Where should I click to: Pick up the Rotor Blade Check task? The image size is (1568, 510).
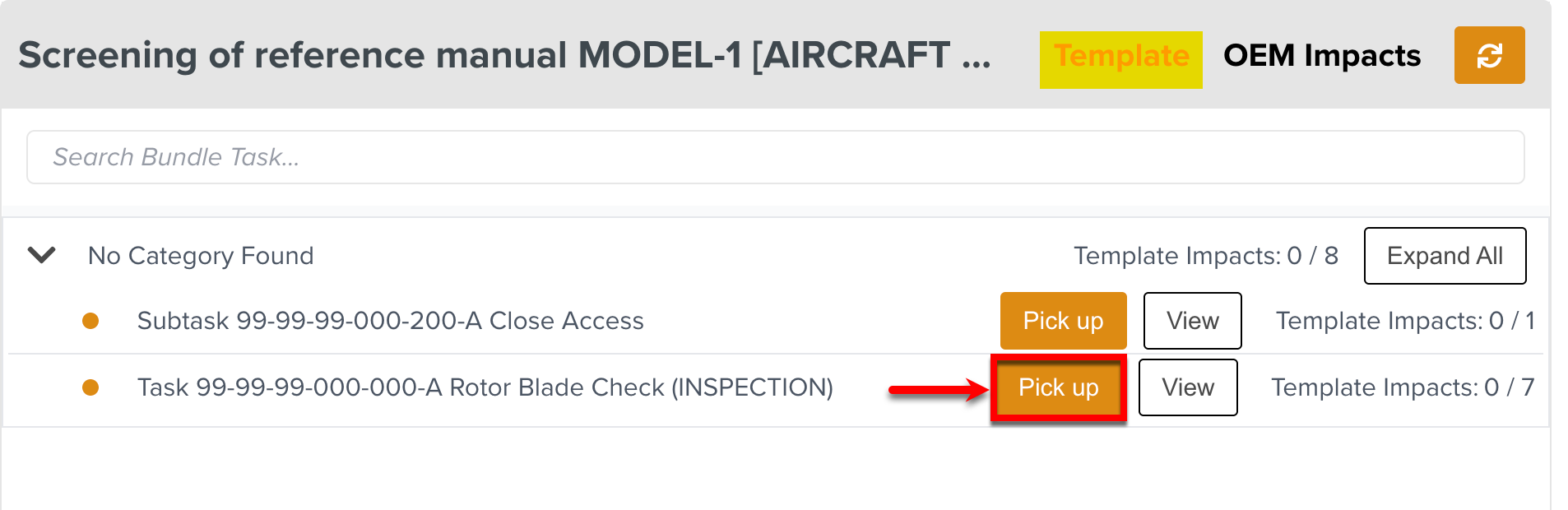[x=1058, y=388]
